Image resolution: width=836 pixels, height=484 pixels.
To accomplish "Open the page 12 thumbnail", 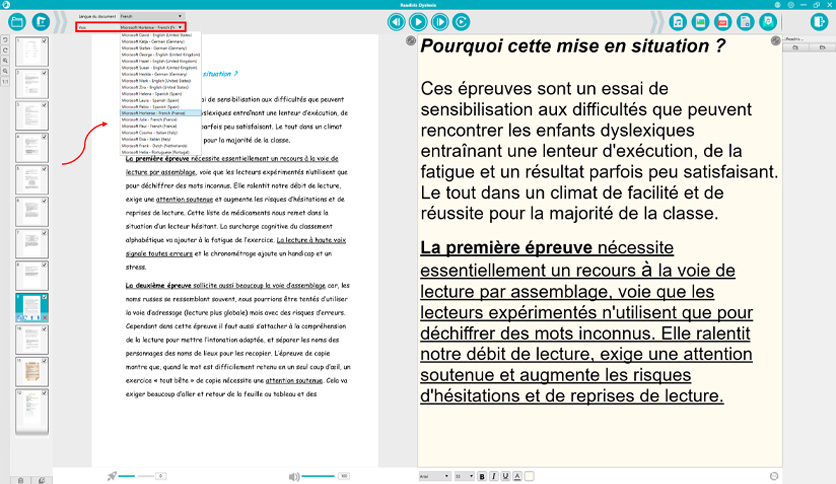I will click(31, 411).
